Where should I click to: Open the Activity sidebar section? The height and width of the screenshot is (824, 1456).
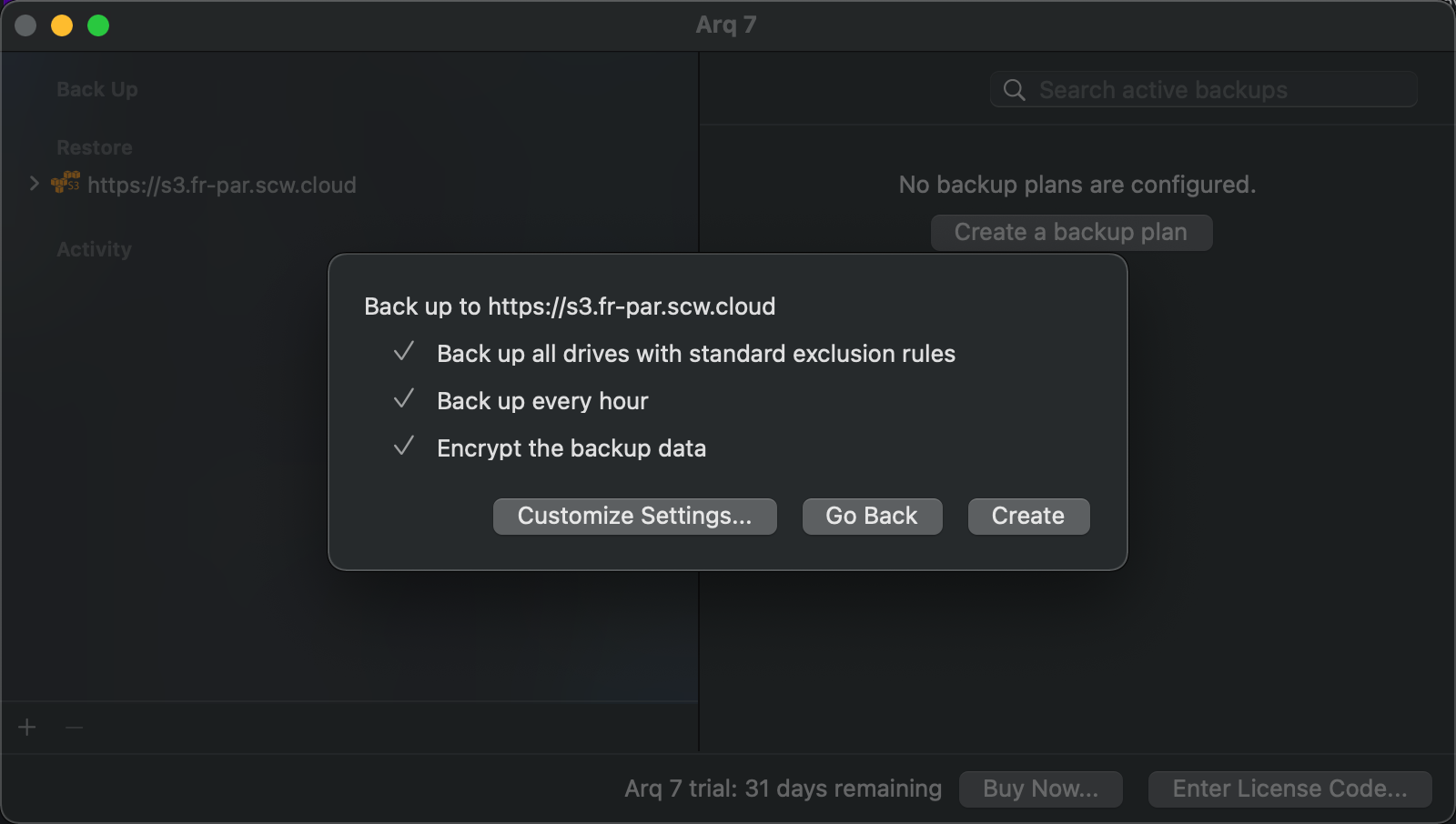point(94,249)
